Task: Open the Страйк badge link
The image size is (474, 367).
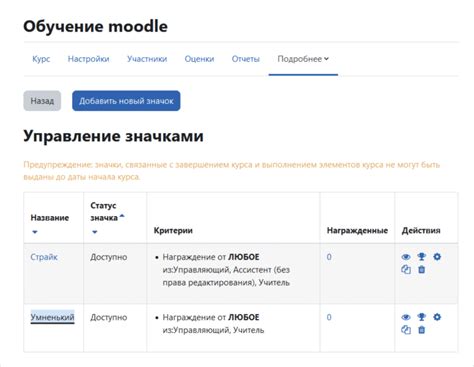Action: [44, 257]
